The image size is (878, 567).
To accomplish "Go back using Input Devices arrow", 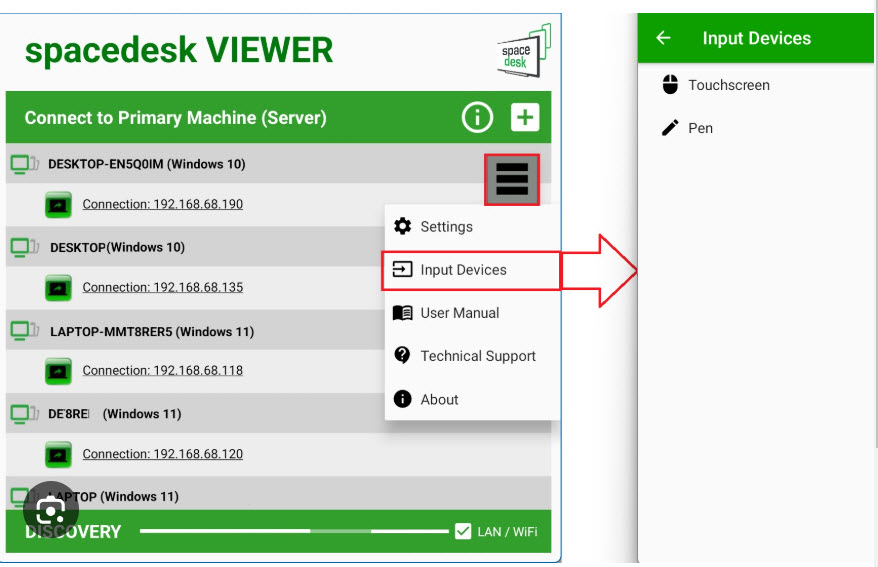I will pyautogui.click(x=664, y=38).
